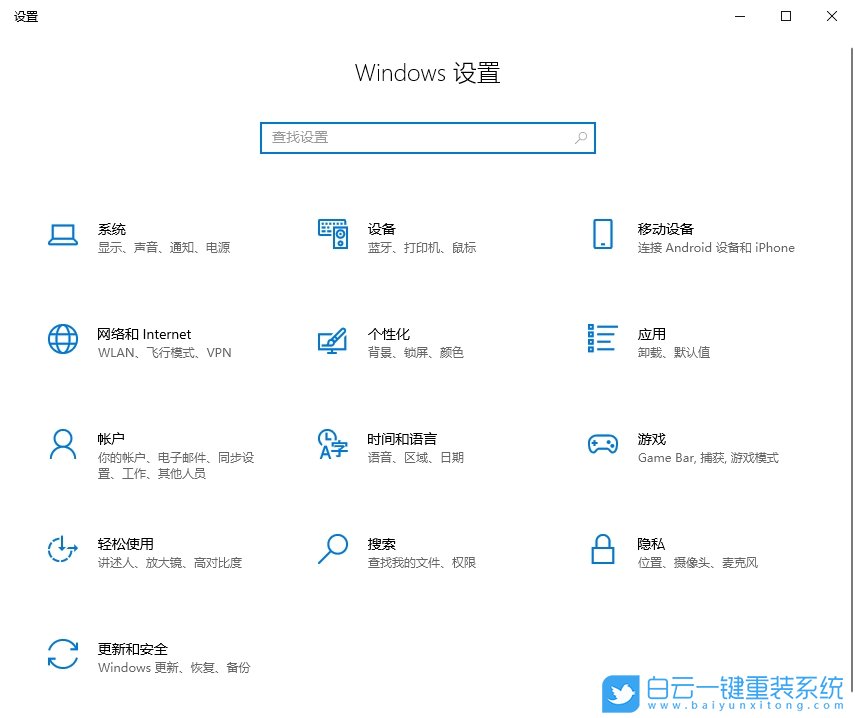Select the 系统 category label

click(111, 228)
